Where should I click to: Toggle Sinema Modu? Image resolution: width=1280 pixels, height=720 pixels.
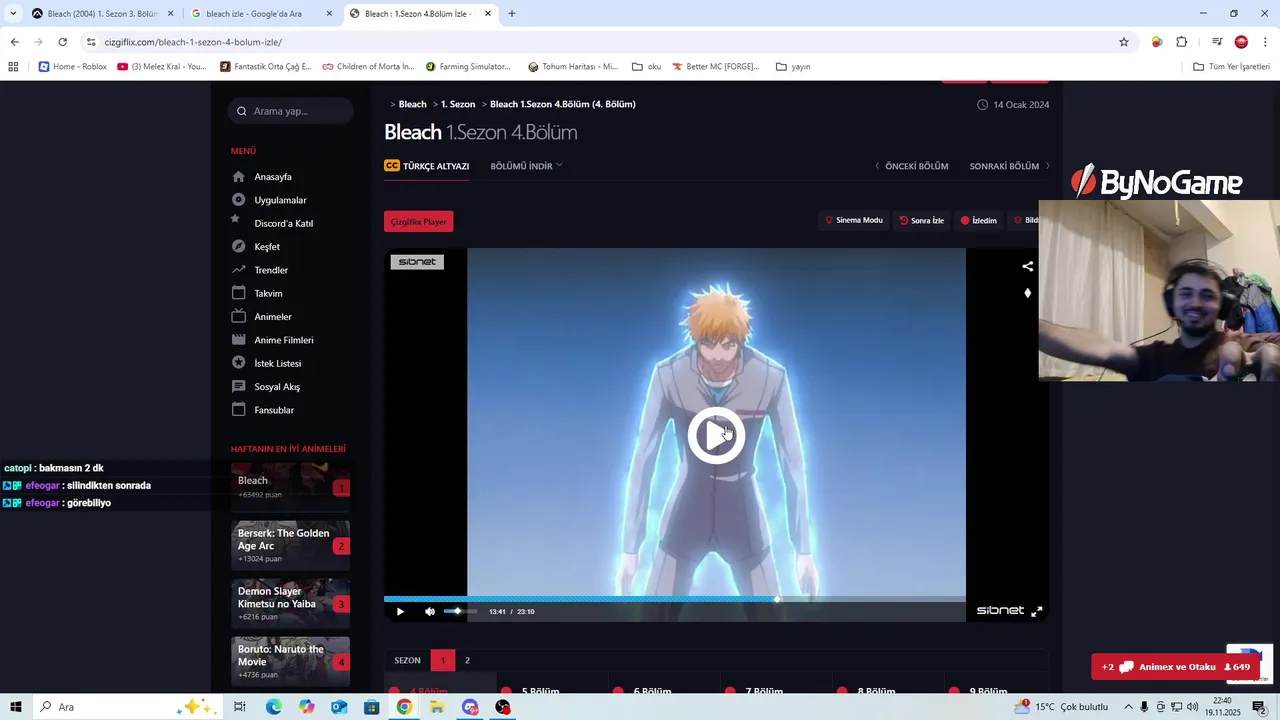[854, 220]
